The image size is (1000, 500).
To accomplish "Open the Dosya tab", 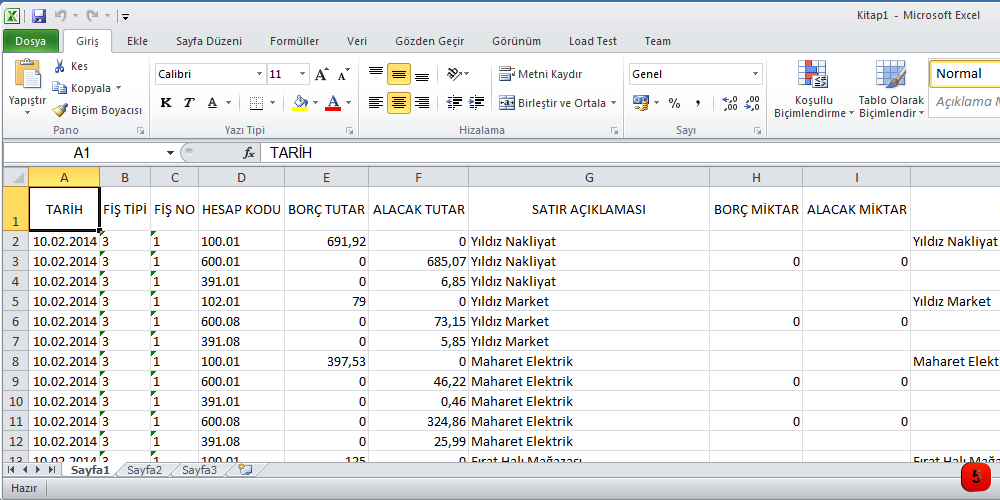I will (x=31, y=41).
